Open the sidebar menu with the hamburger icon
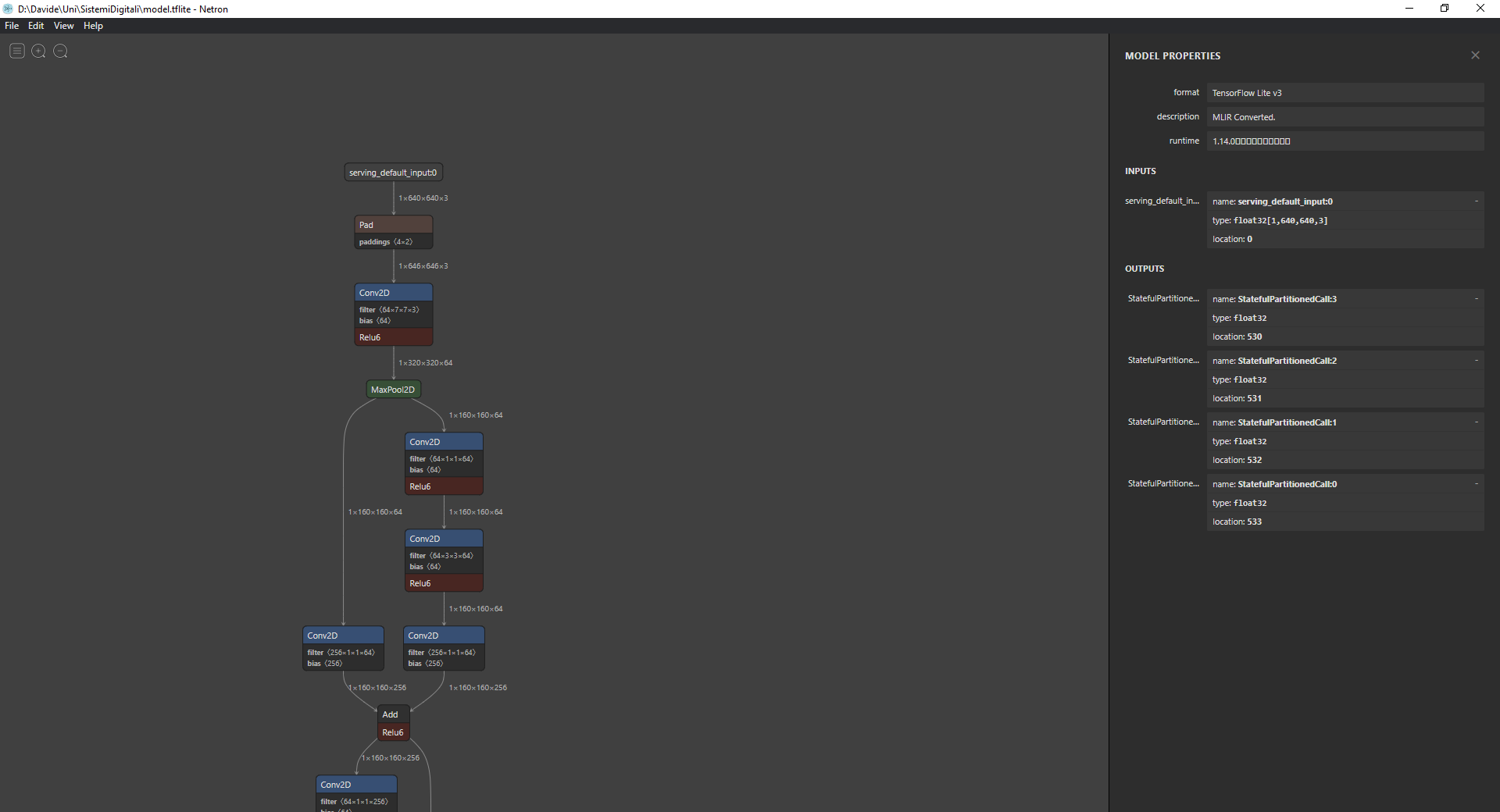This screenshot has width=1500, height=812. click(x=16, y=51)
